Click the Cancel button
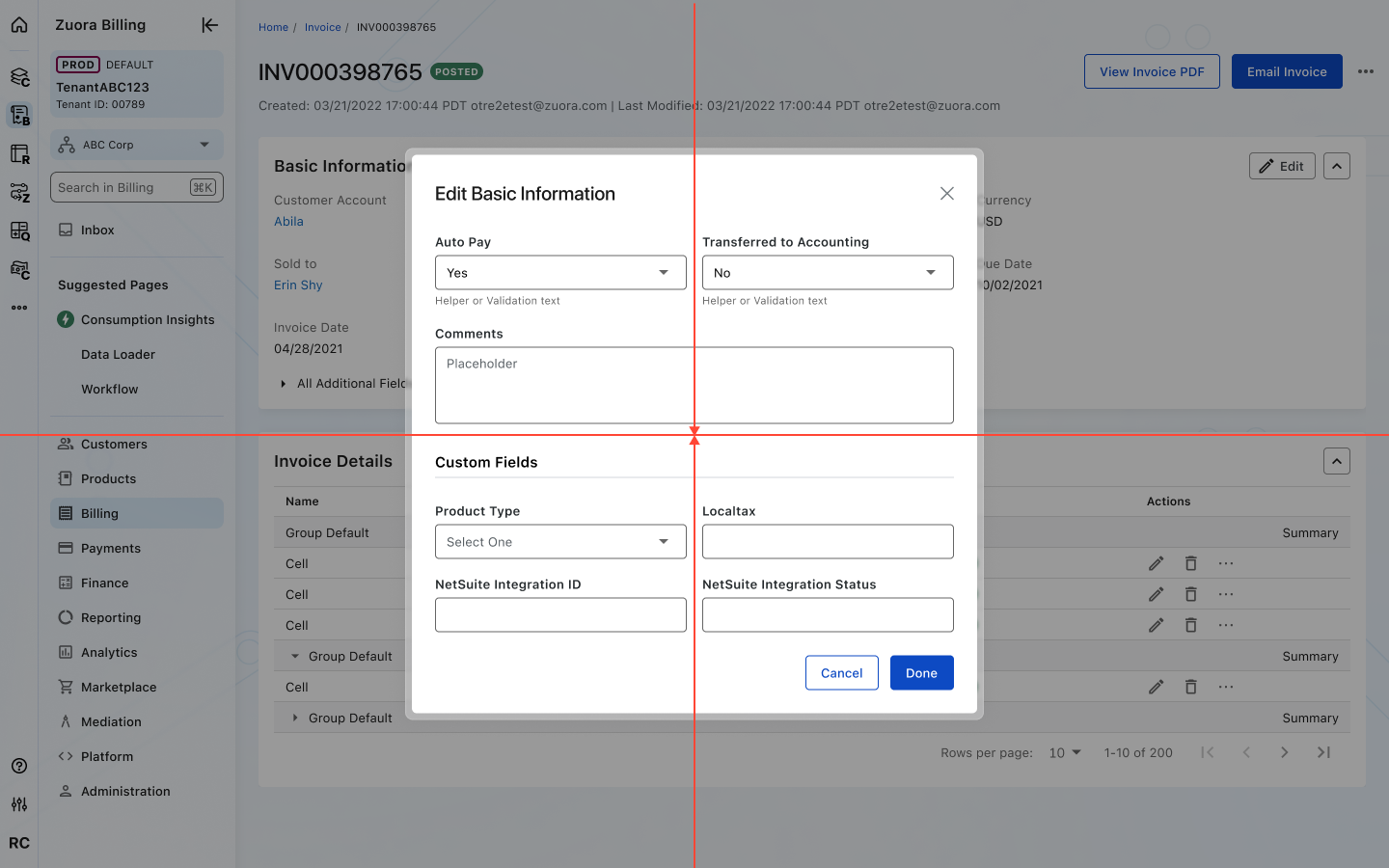Viewport: 1389px width, 868px height. 841,673
